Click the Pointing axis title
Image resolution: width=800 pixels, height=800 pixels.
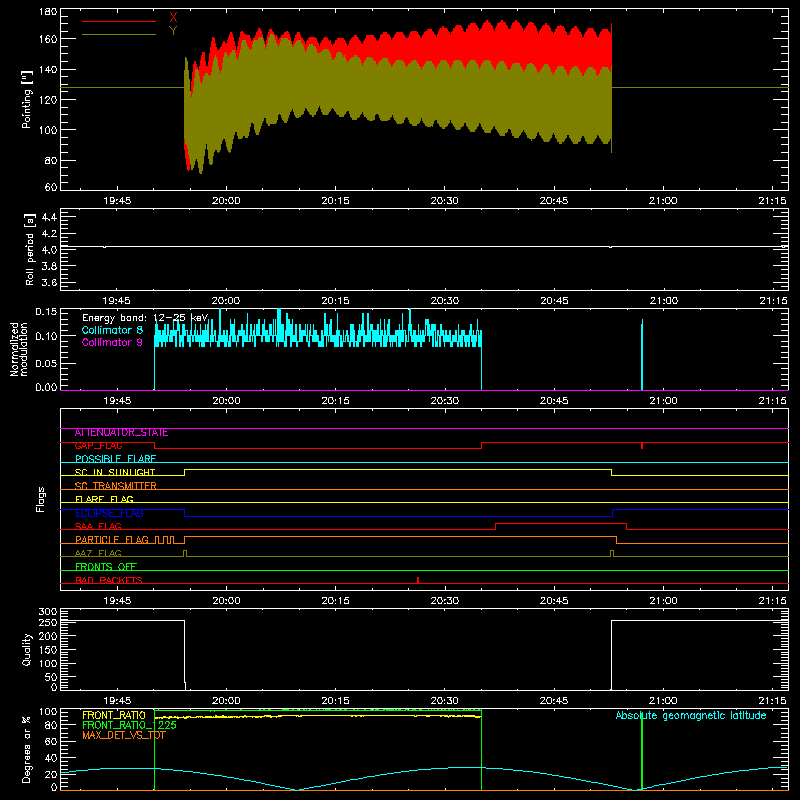27,99
